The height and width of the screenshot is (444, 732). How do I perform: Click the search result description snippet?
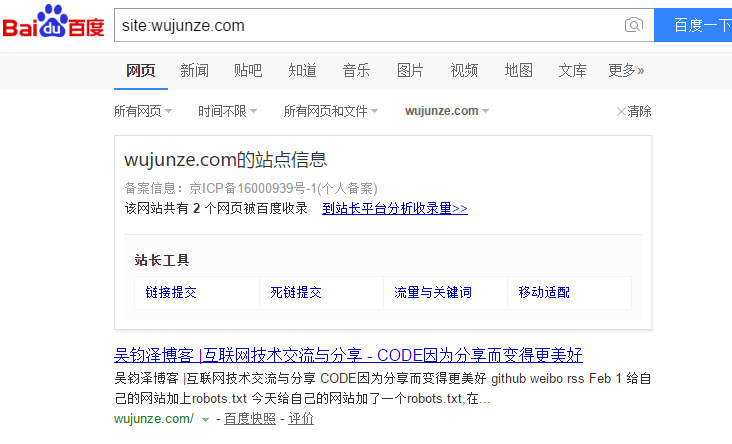(383, 388)
